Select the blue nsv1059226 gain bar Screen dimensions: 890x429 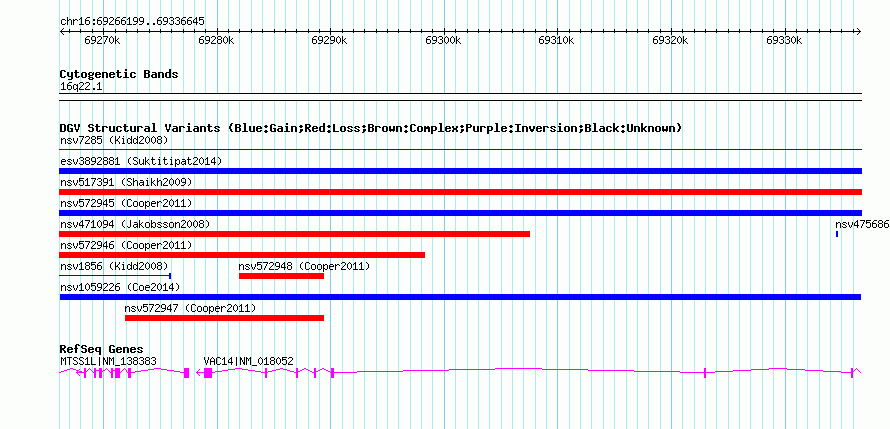pyautogui.click(x=460, y=297)
